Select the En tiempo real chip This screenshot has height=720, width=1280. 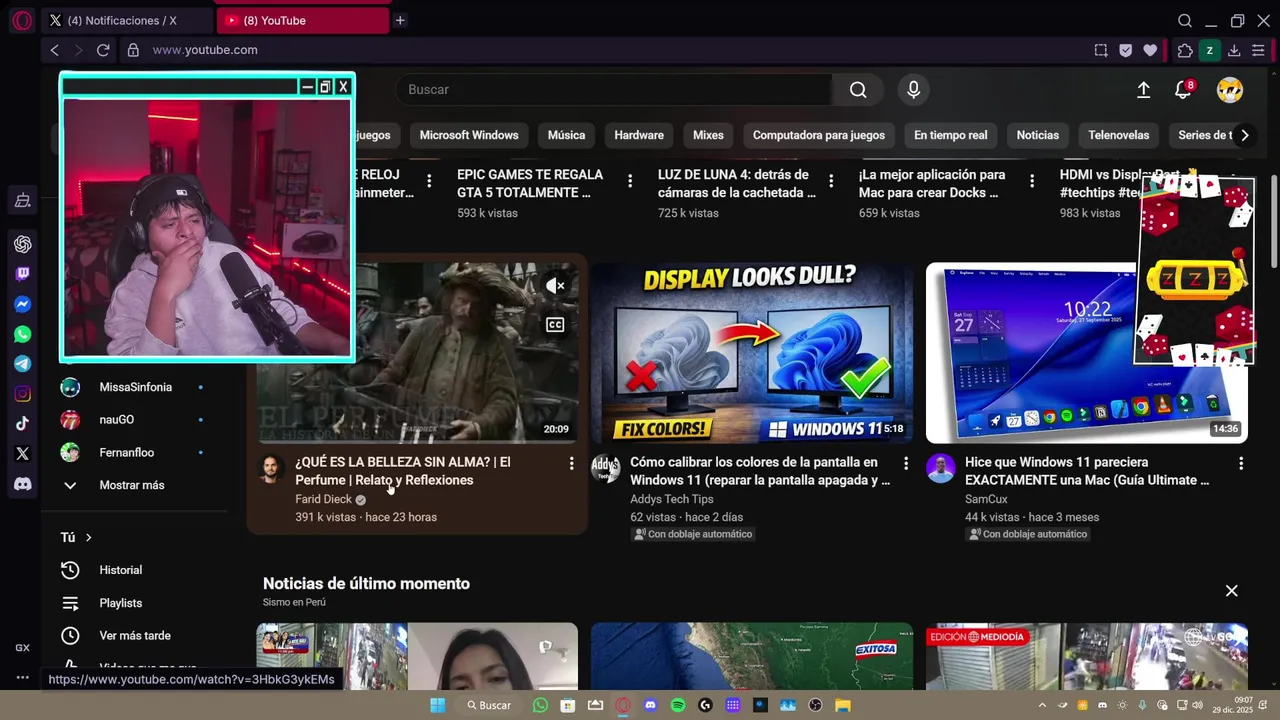pos(950,135)
